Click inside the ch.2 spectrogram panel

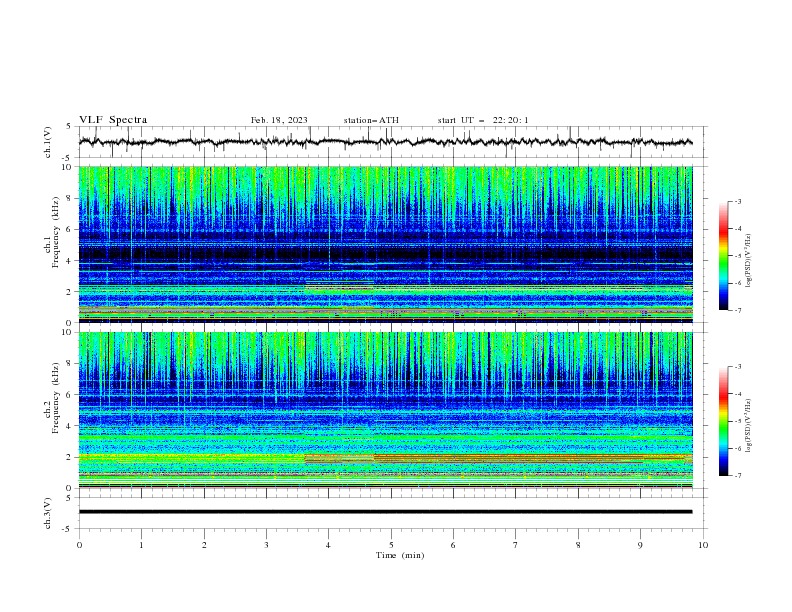click(x=385, y=410)
